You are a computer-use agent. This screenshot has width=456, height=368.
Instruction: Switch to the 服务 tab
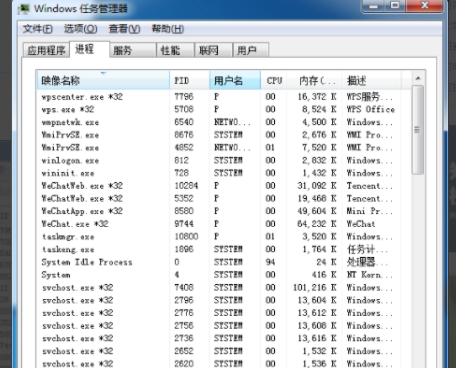click(x=133, y=50)
